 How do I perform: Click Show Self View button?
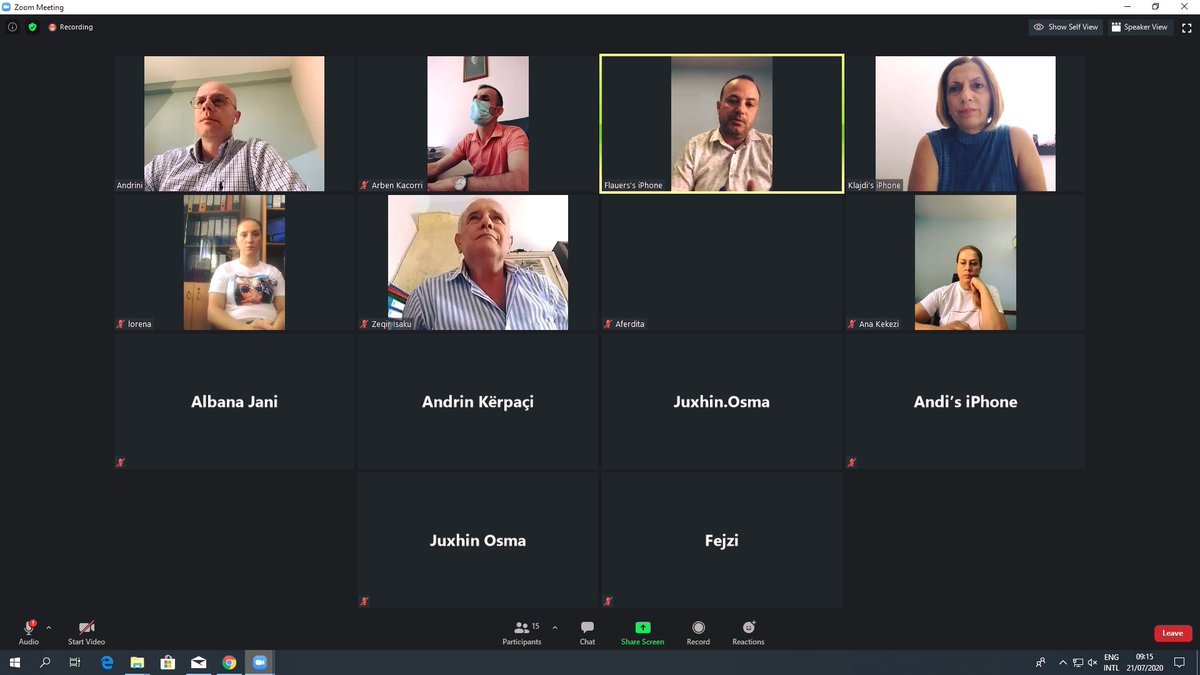[x=1066, y=27]
